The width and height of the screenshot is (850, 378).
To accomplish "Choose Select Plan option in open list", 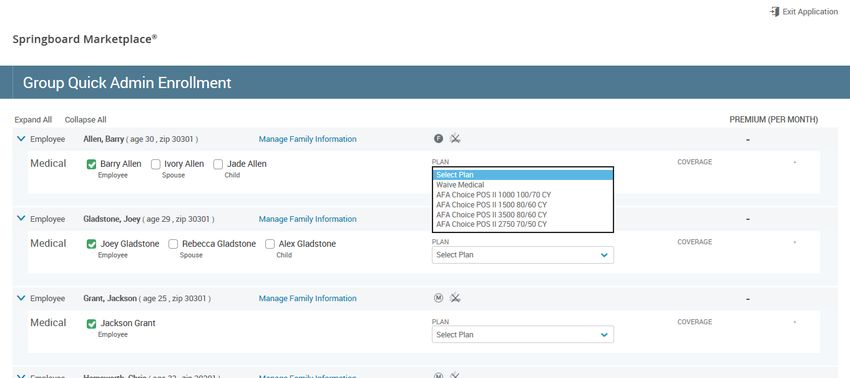I will point(523,175).
